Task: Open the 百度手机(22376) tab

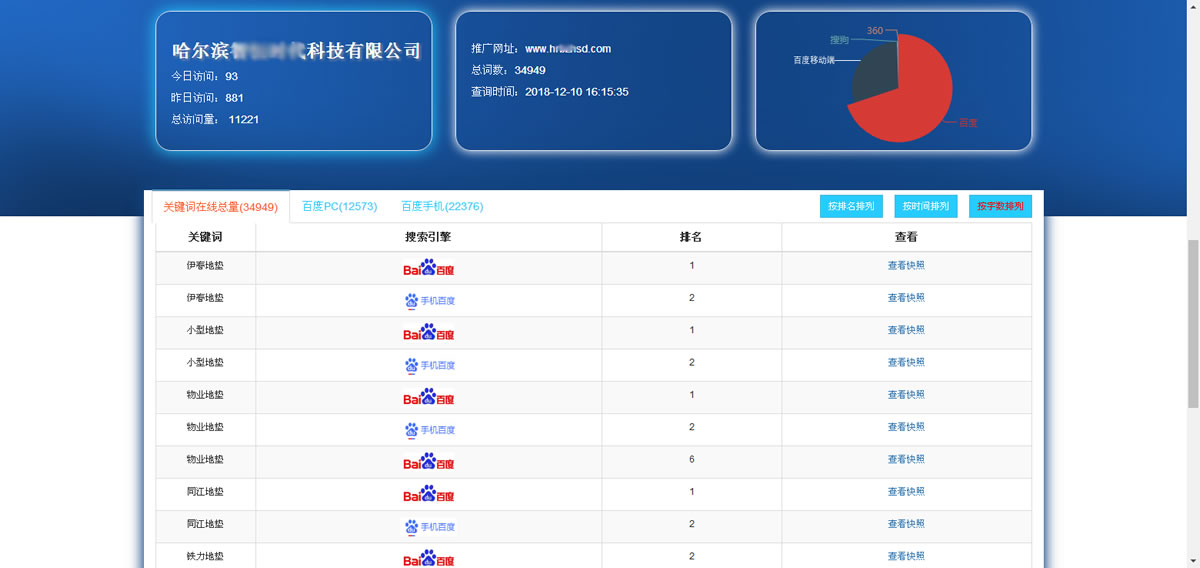Action: (442, 207)
